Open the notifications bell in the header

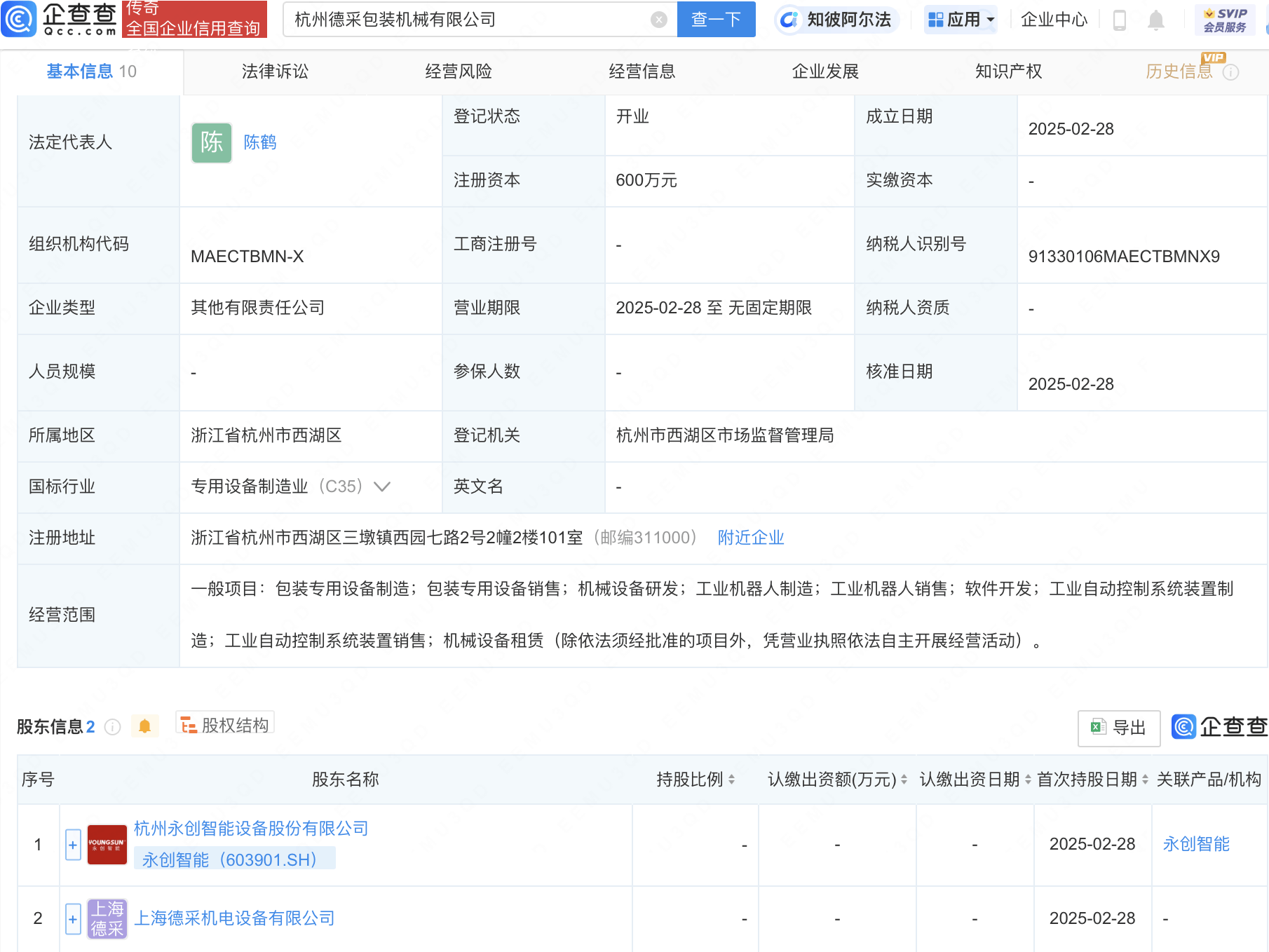pyautogui.click(x=1156, y=20)
